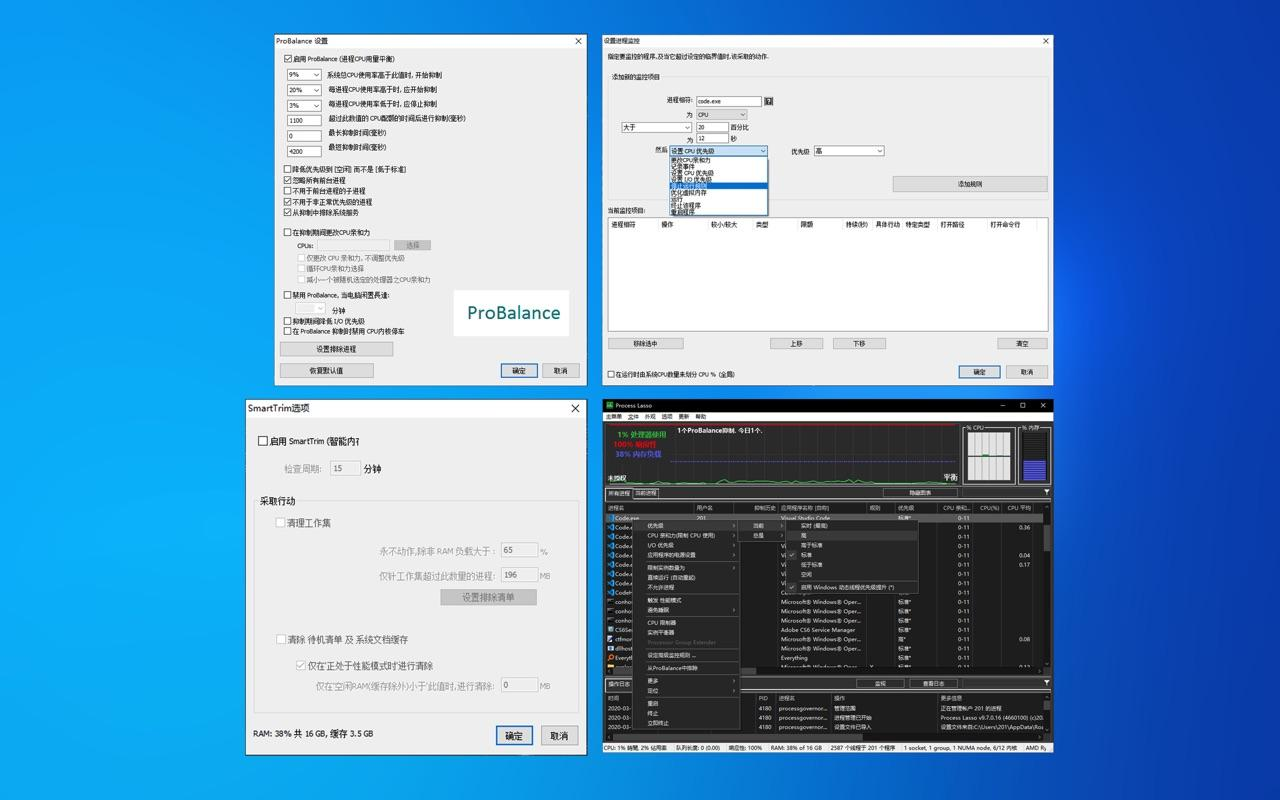Click the memory usage bar meter
Image resolution: width=1280 pixels, height=800 pixels.
1033,458
